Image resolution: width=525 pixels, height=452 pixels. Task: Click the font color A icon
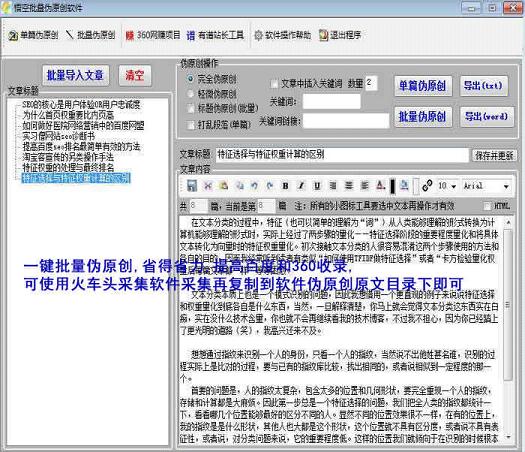381,185
